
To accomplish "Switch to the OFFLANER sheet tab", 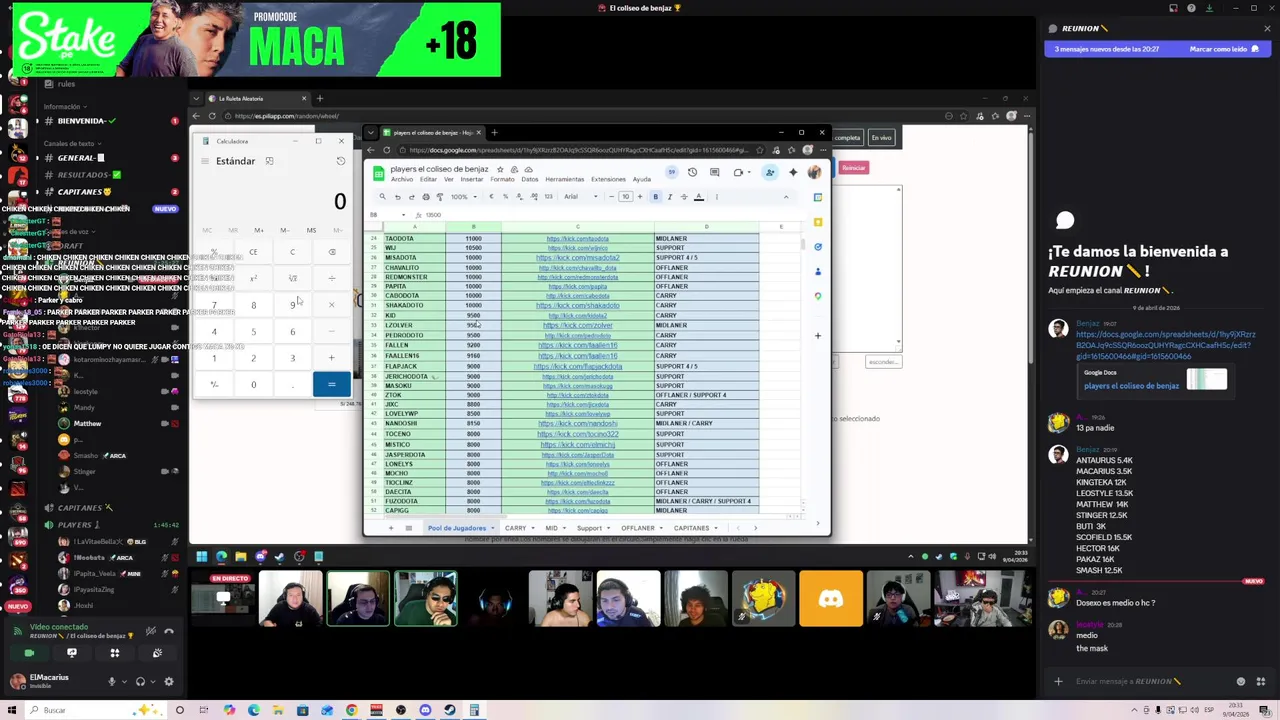I will pos(638,528).
